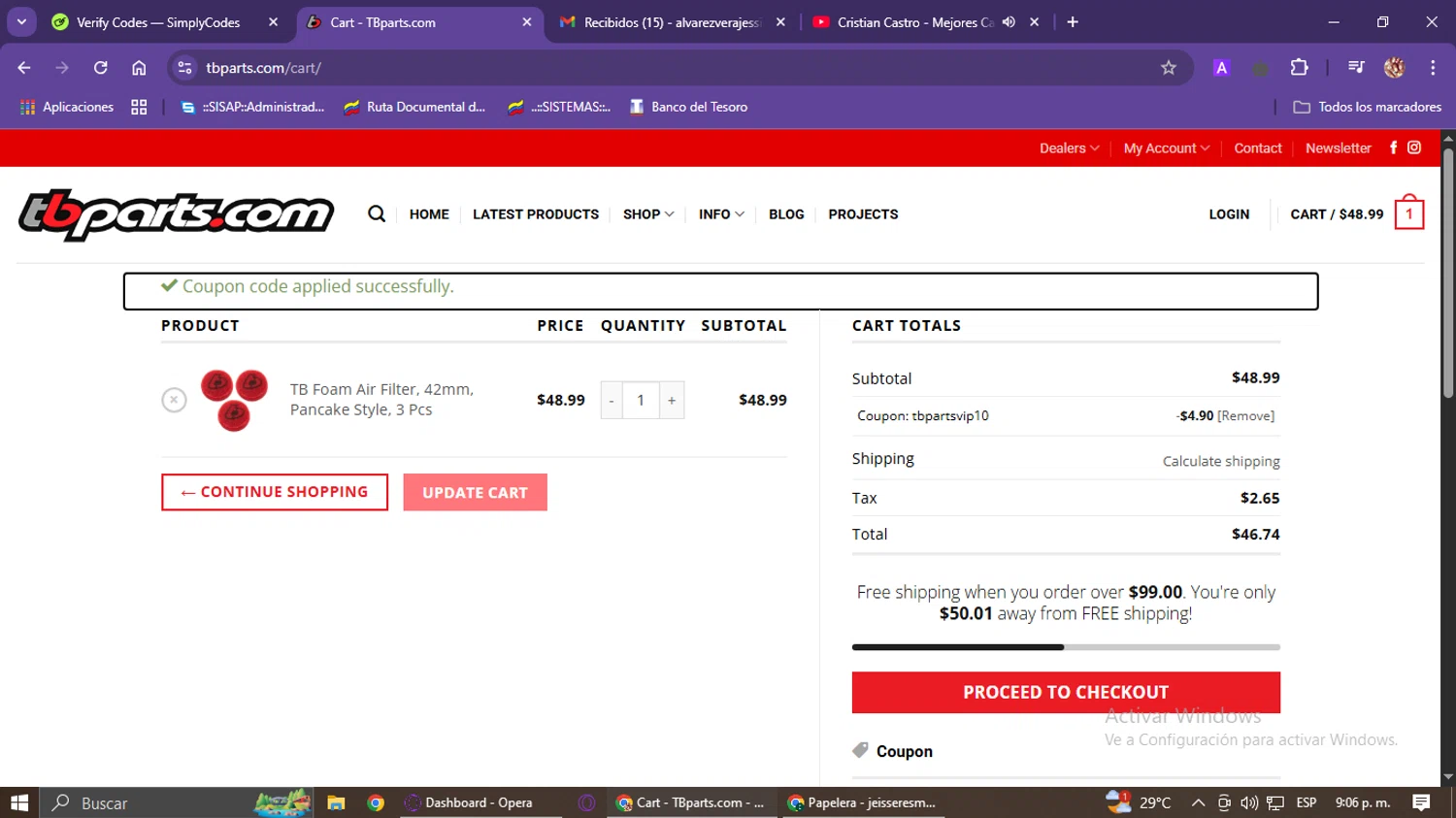
Task: Go to the HOME menu item
Action: (x=429, y=214)
